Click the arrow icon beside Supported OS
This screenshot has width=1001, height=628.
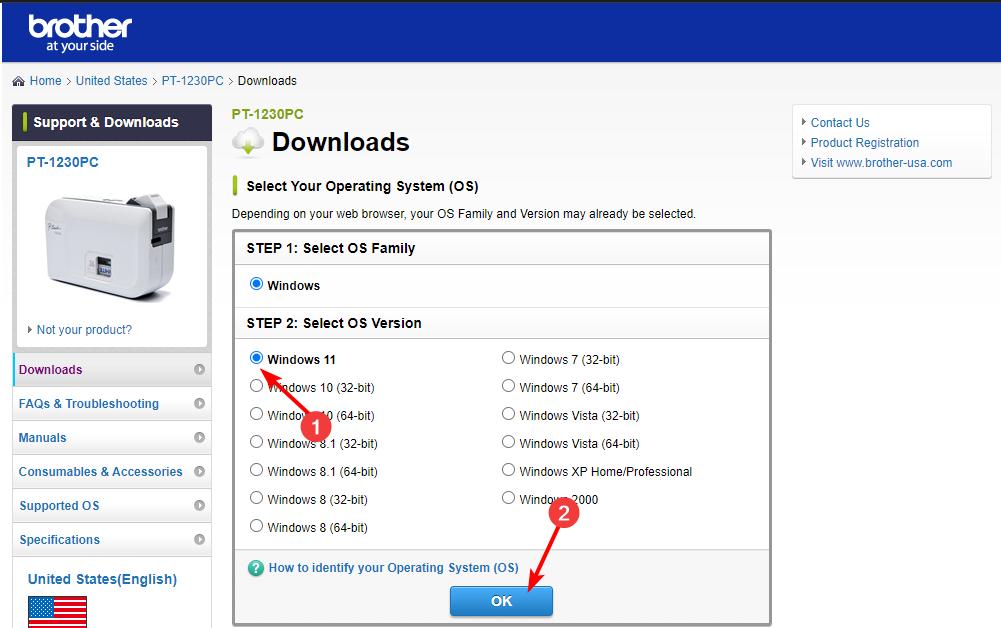click(199, 506)
